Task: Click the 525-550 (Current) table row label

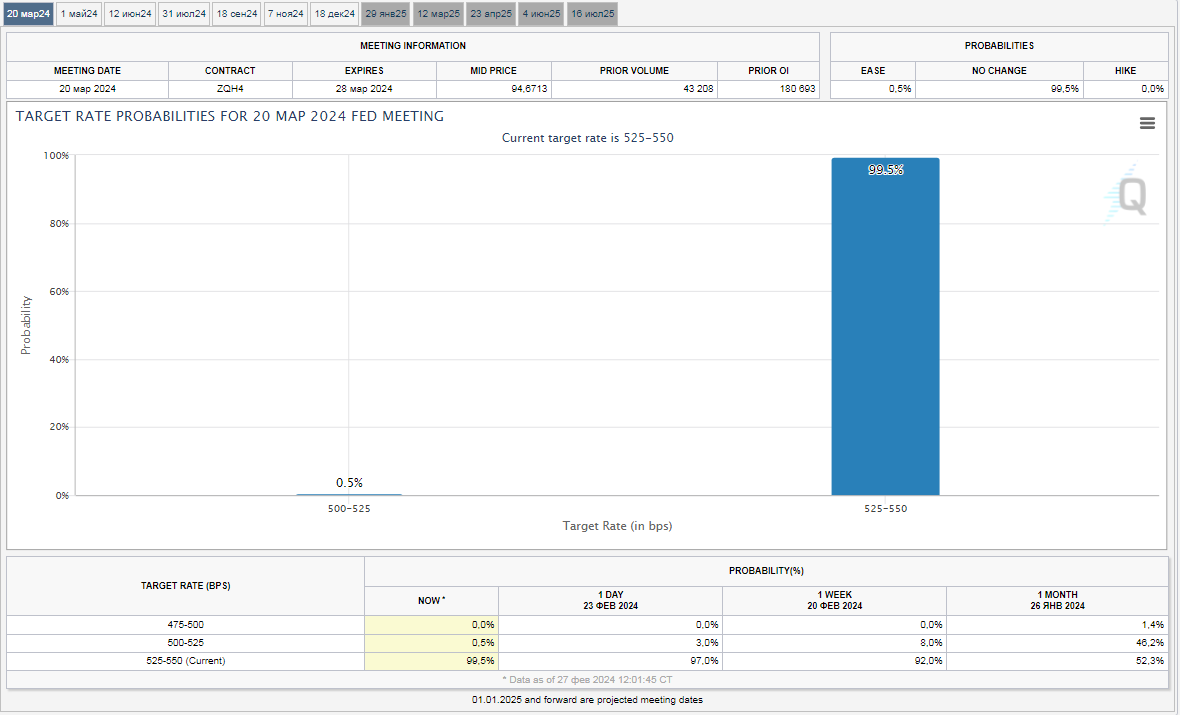Action: 185,661
